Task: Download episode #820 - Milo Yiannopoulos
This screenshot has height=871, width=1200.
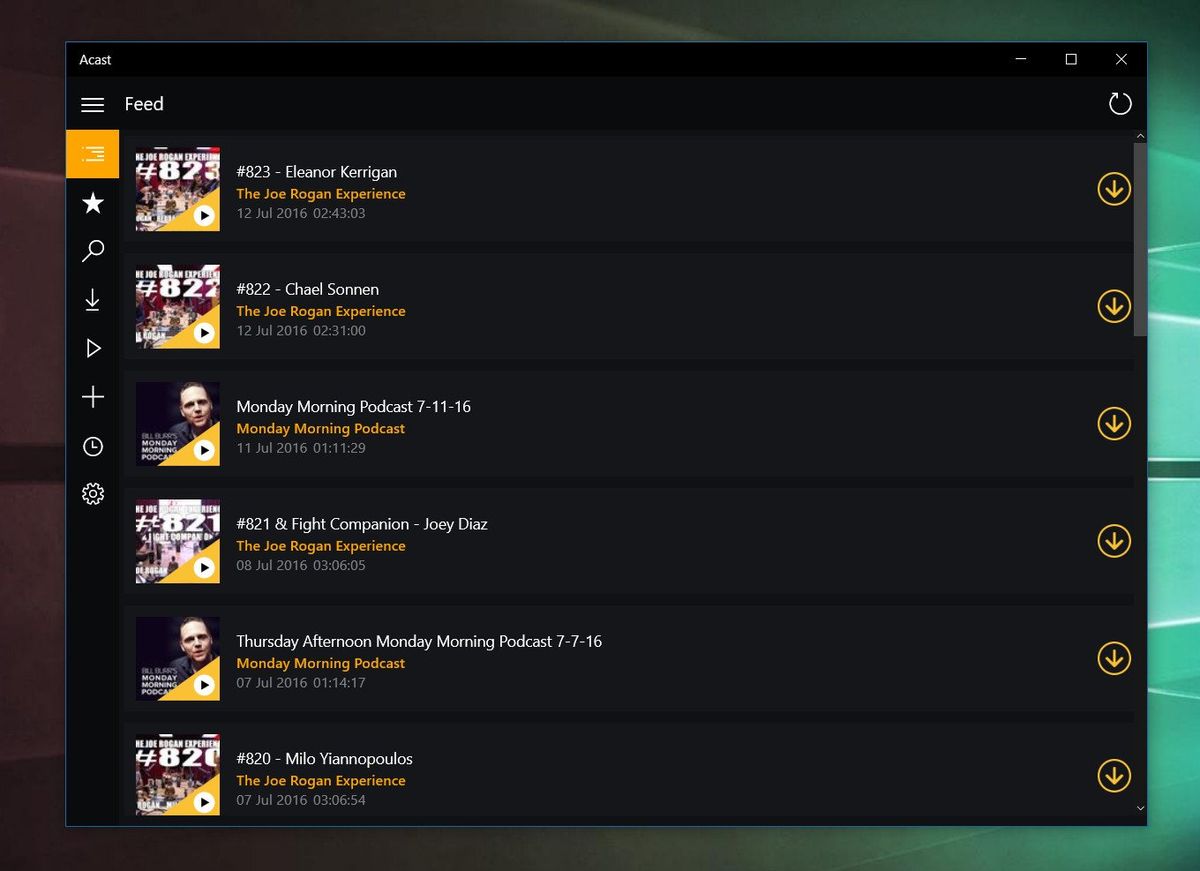Action: [1114, 775]
